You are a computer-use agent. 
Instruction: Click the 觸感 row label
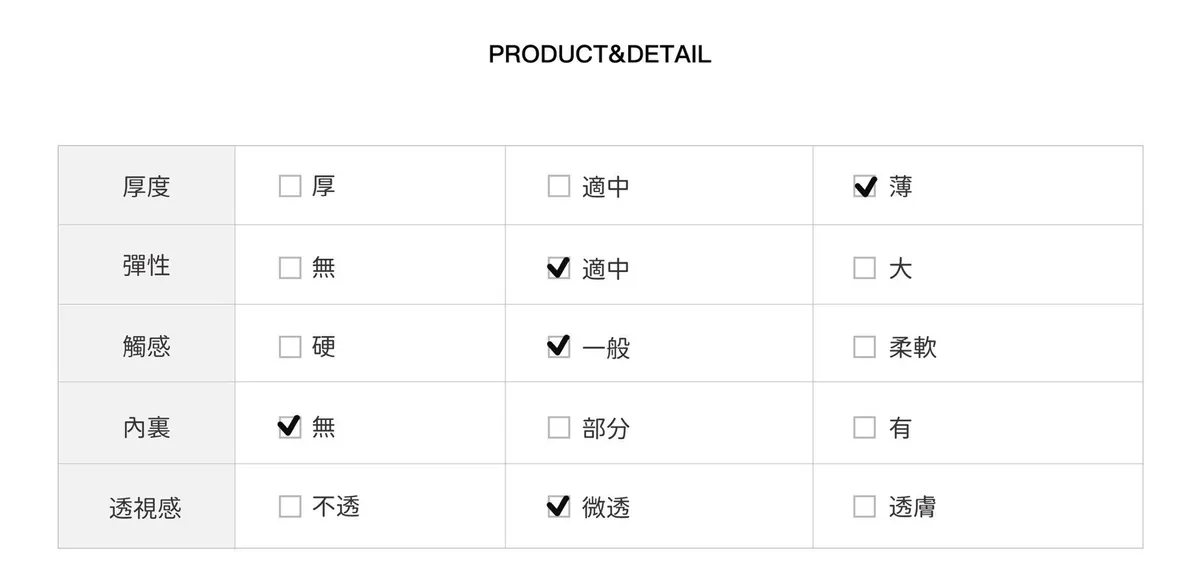146,346
